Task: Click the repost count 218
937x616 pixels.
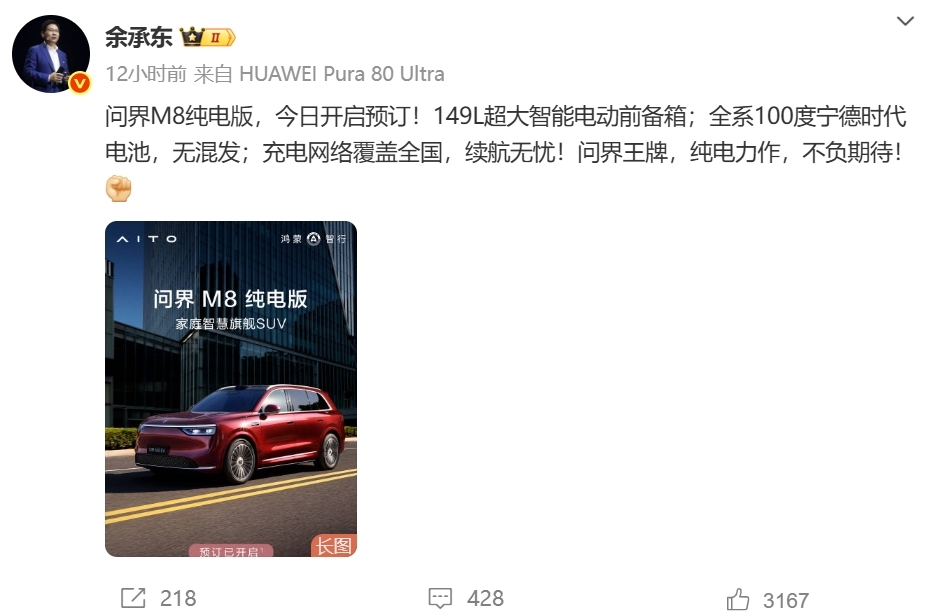Action: pyautogui.click(x=178, y=599)
